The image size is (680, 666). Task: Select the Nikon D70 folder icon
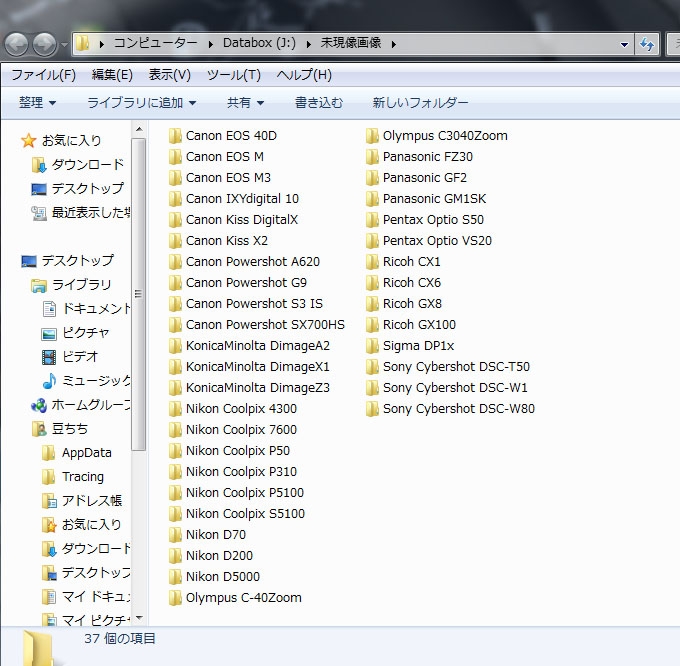point(175,535)
